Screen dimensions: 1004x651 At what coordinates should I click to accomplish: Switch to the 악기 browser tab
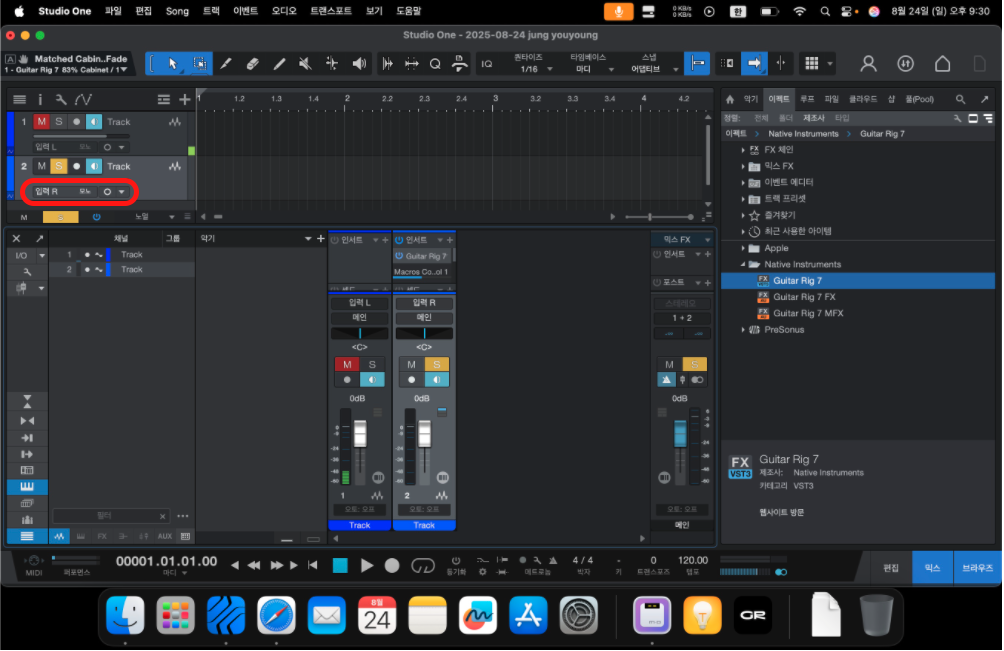point(750,99)
